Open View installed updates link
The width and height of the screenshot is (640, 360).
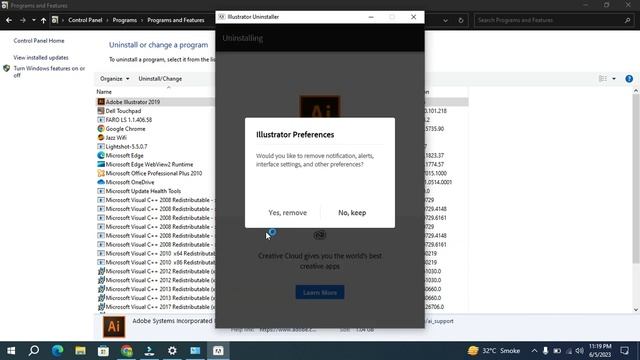41,58
